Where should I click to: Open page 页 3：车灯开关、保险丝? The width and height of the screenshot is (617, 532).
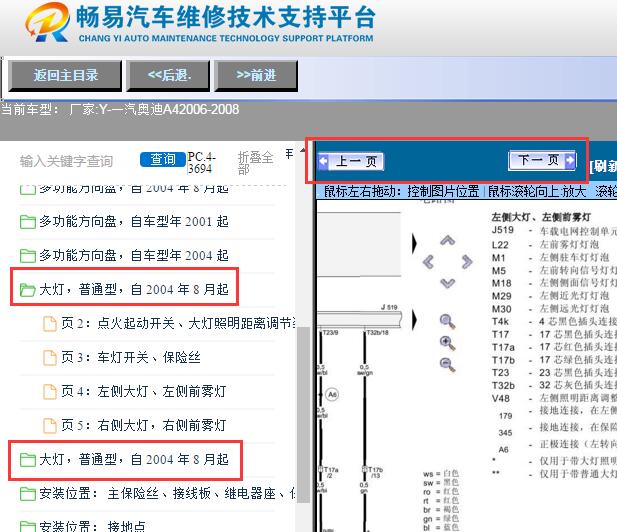(x=122, y=357)
